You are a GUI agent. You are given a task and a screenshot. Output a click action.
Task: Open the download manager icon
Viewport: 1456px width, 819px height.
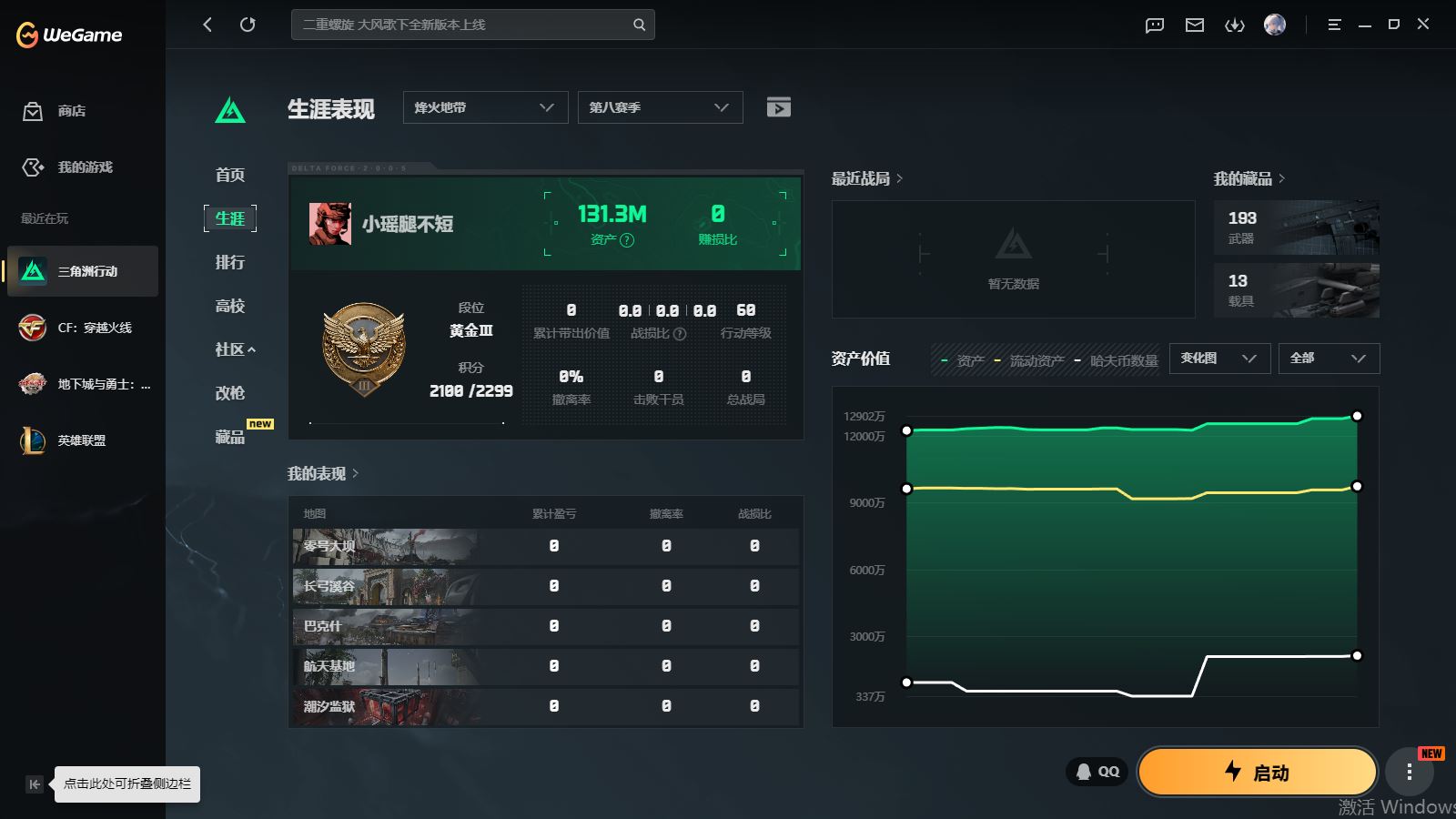[x=1234, y=25]
